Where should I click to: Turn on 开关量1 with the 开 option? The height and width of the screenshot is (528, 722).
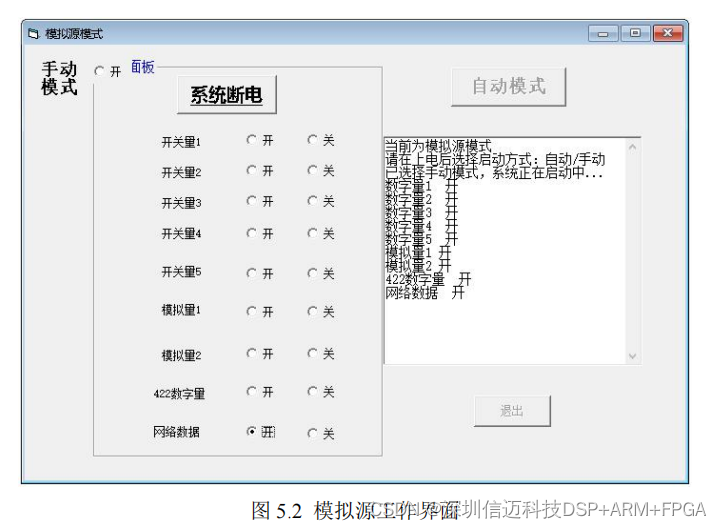click(x=252, y=141)
